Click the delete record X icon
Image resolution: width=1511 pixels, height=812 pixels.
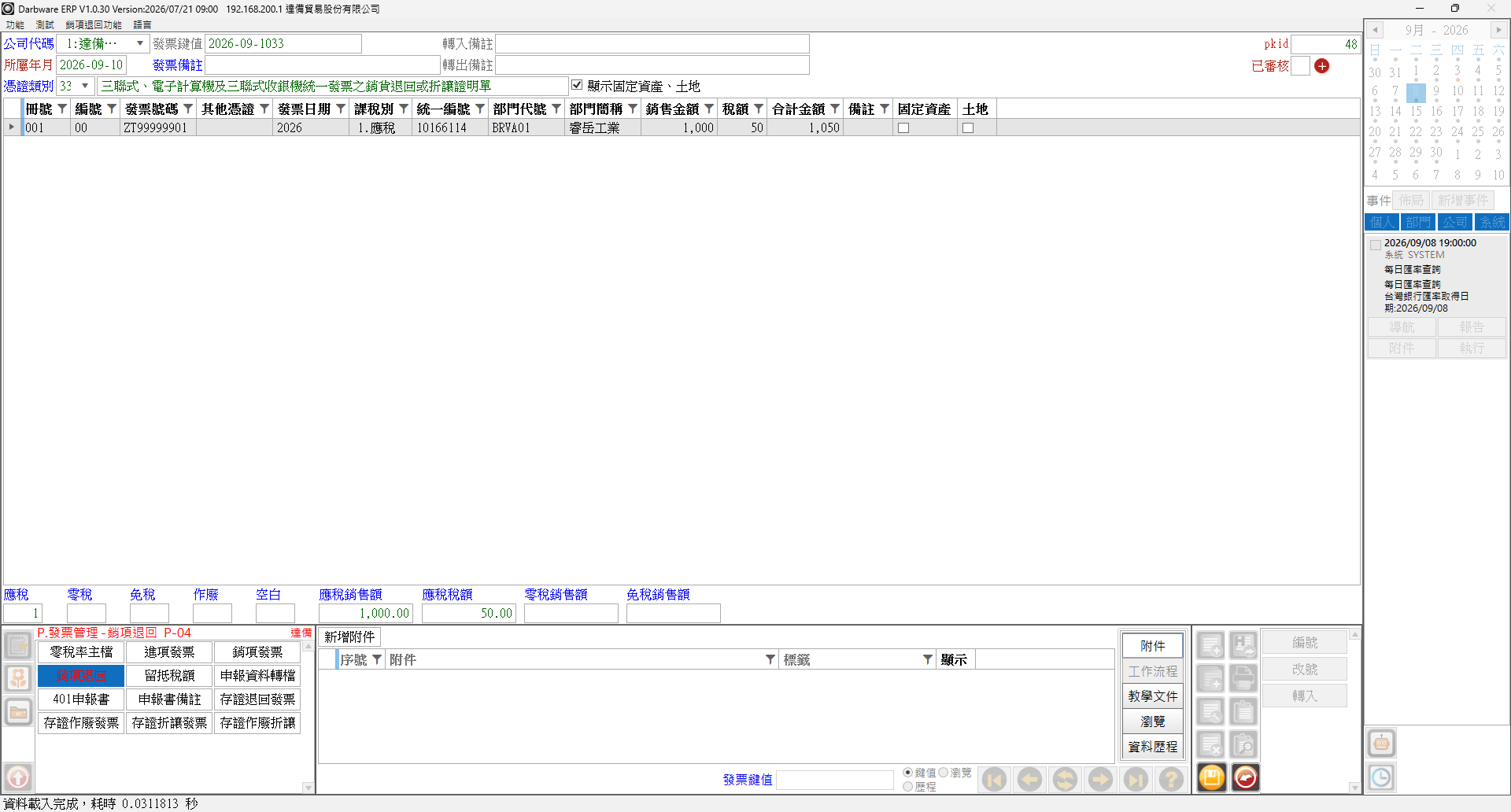pyautogui.click(x=1211, y=745)
